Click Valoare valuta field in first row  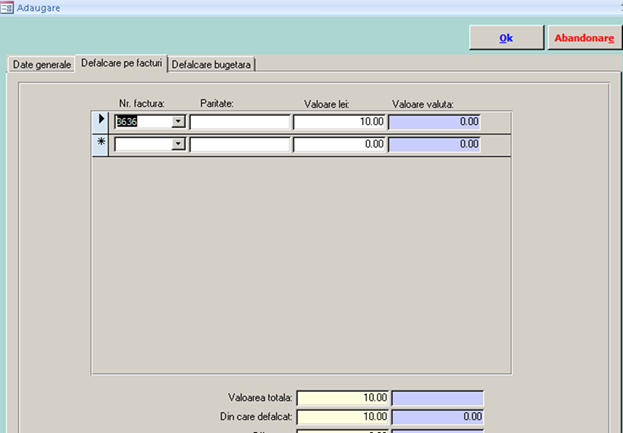click(x=435, y=122)
